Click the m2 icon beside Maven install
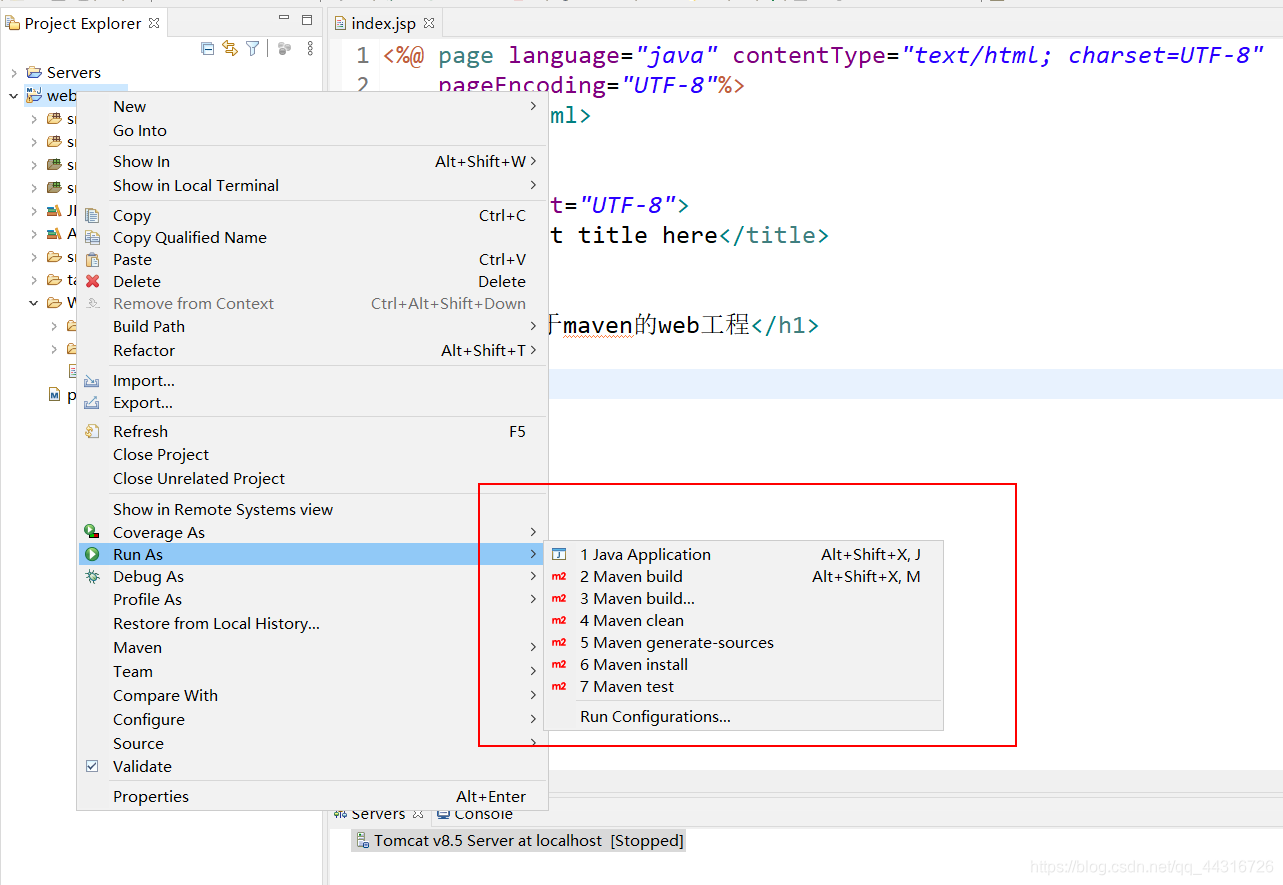This screenshot has height=885, width=1283. pos(559,665)
